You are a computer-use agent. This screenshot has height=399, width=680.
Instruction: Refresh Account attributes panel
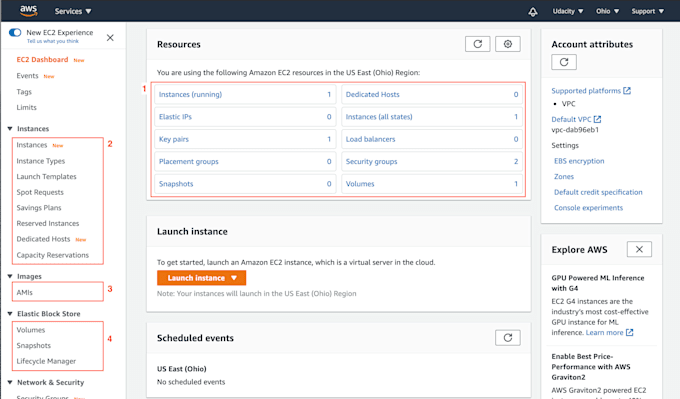tap(564, 62)
